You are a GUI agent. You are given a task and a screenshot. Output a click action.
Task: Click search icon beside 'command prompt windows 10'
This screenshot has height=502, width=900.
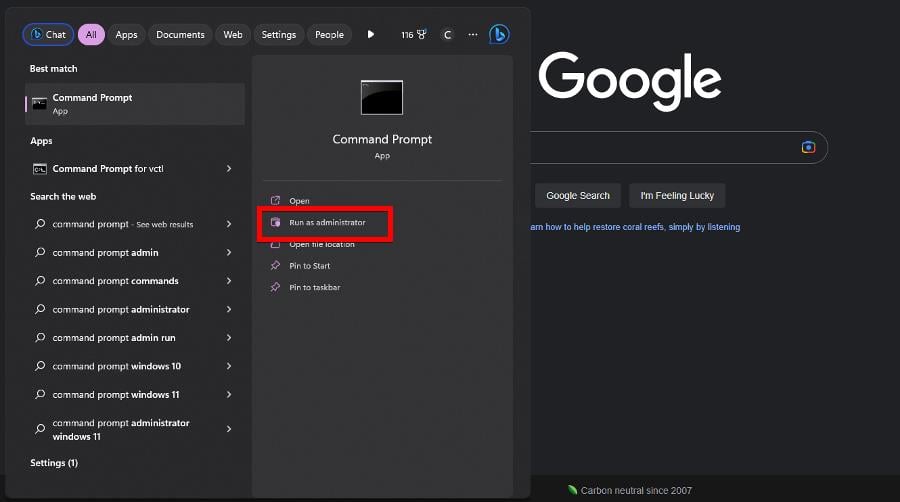click(40, 365)
